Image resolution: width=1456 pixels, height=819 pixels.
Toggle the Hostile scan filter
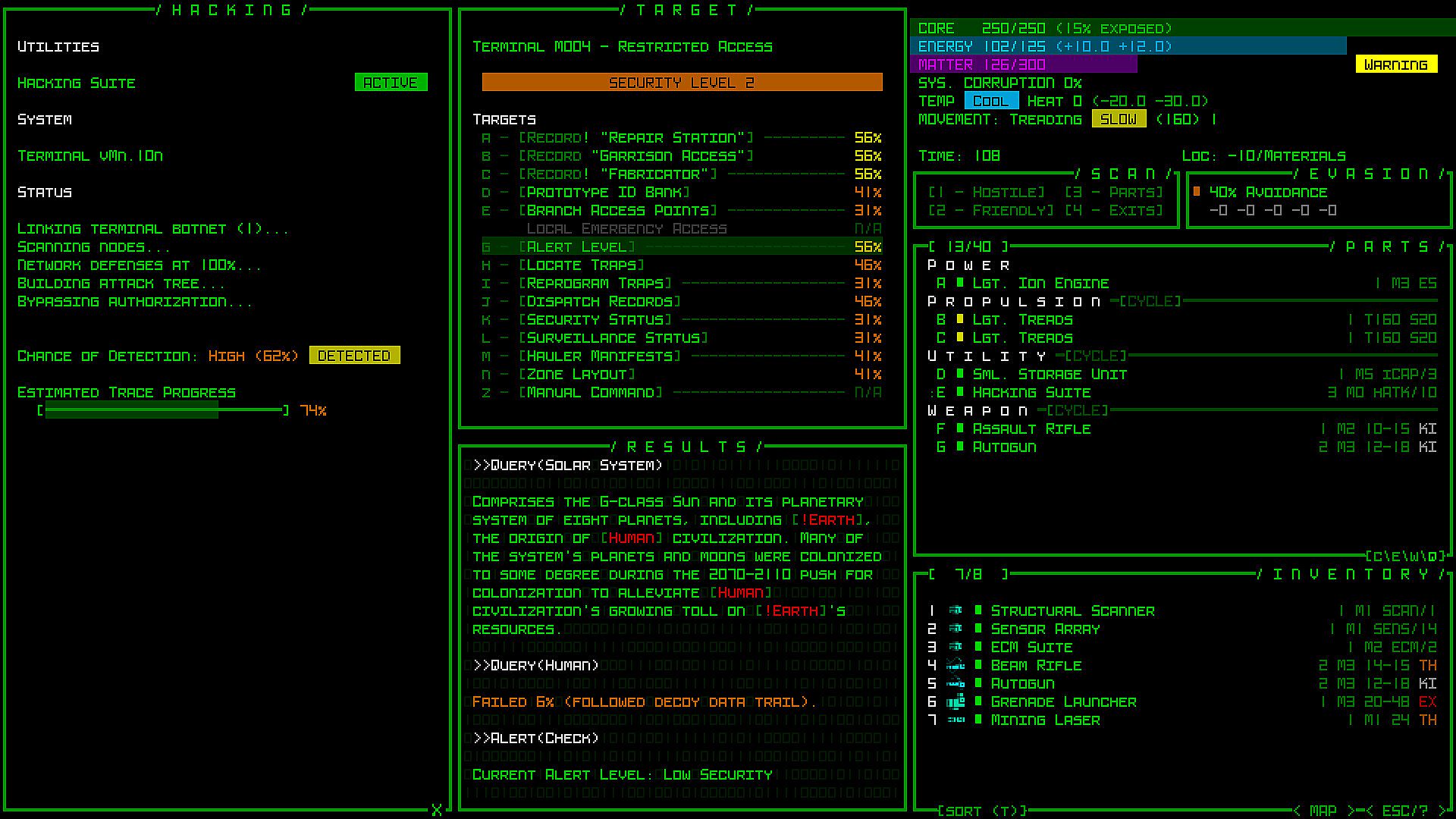coord(986,193)
